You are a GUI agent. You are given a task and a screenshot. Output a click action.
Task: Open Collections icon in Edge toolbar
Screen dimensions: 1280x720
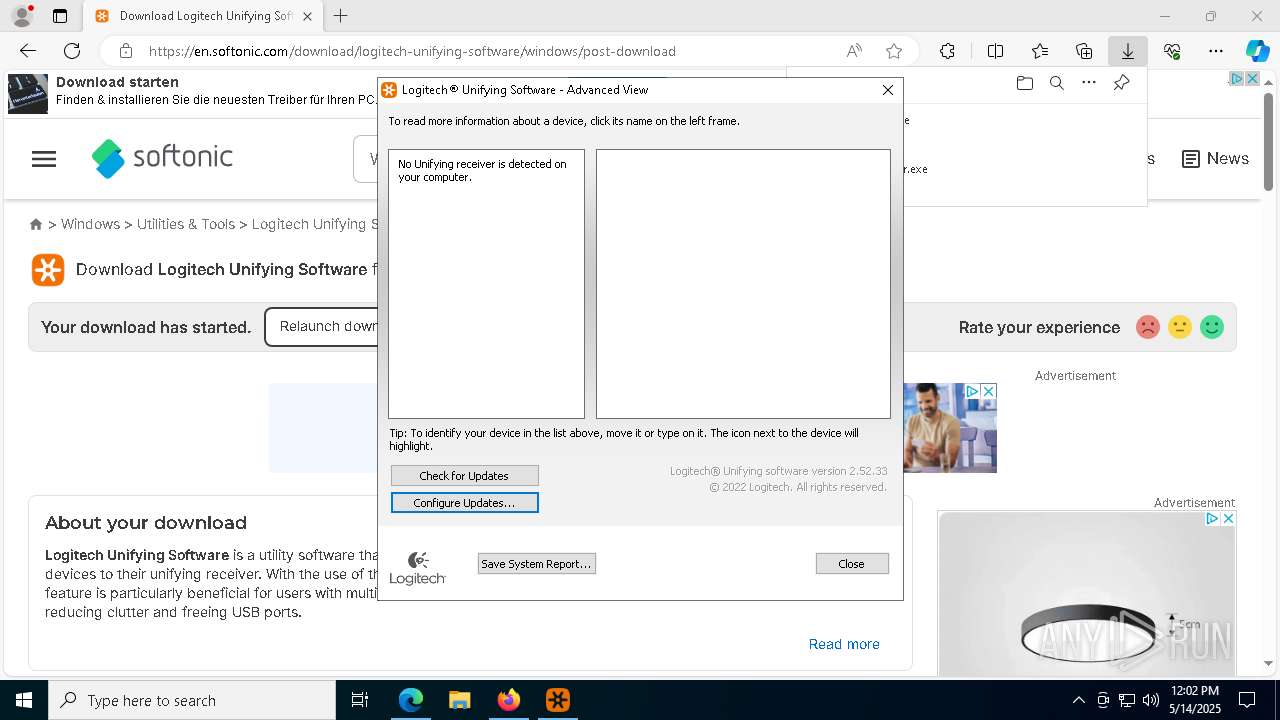coord(1084,51)
